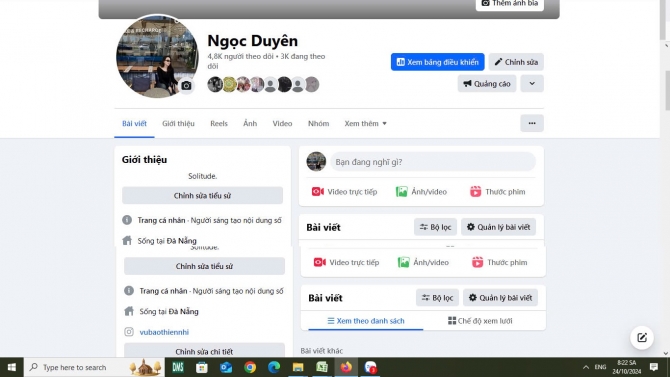The height and width of the screenshot is (377, 670).
Task: Click the Instagram icon beside vubaothiennhi
Action: pos(129,332)
